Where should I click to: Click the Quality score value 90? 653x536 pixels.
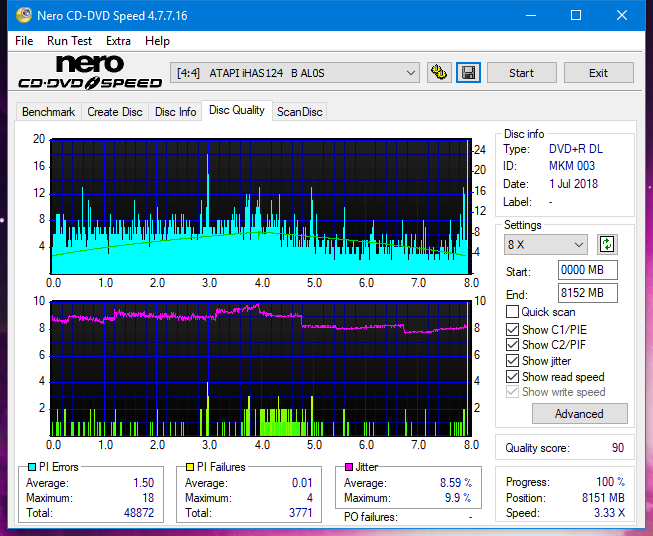[618, 448]
